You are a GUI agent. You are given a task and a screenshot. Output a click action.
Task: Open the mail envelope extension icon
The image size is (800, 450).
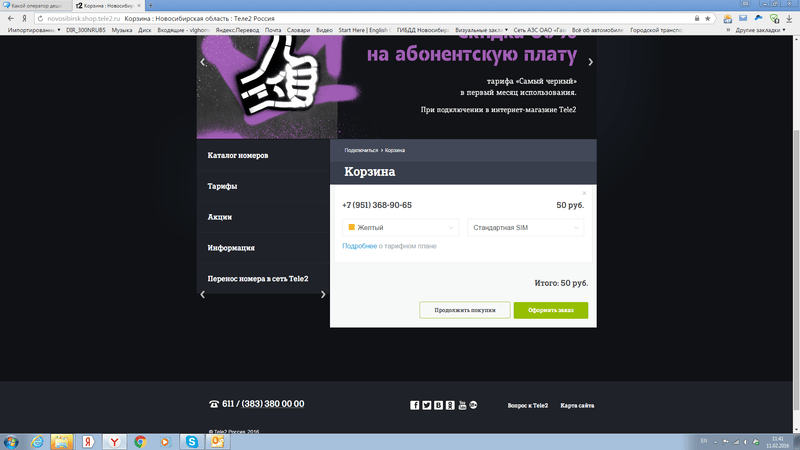(743, 18)
